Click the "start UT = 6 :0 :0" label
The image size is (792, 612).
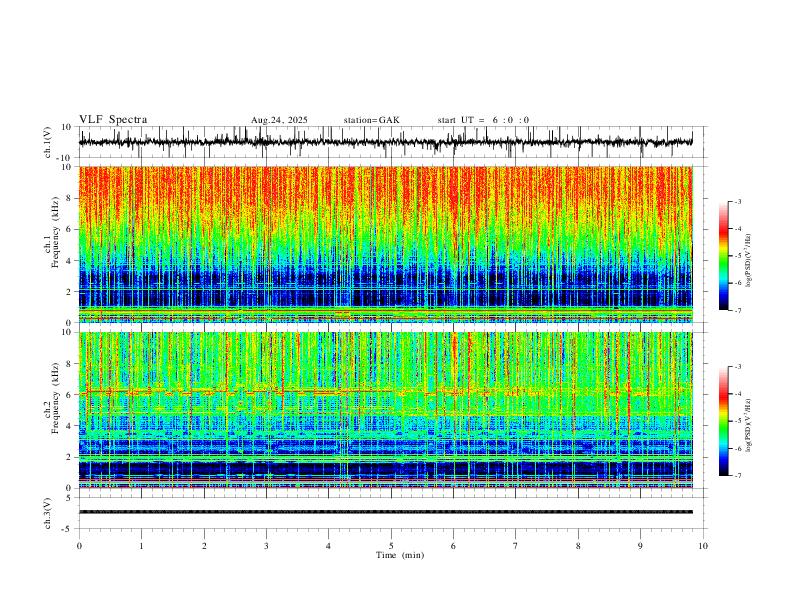point(483,120)
